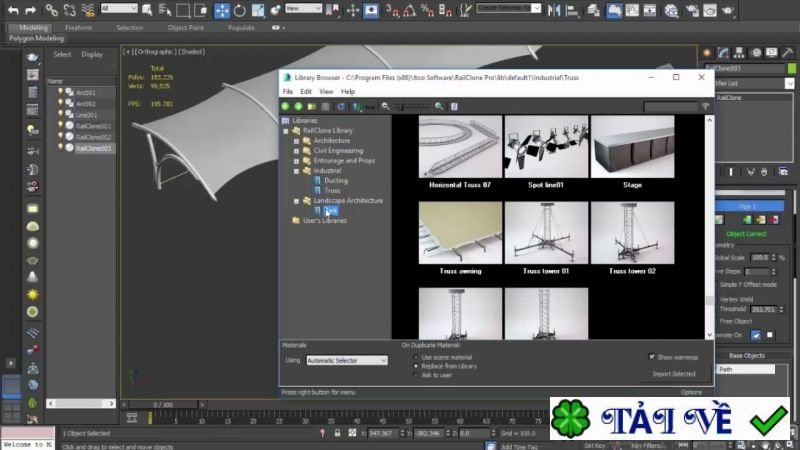Click the Import Selected button
The width and height of the screenshot is (800, 450).
pos(672,374)
